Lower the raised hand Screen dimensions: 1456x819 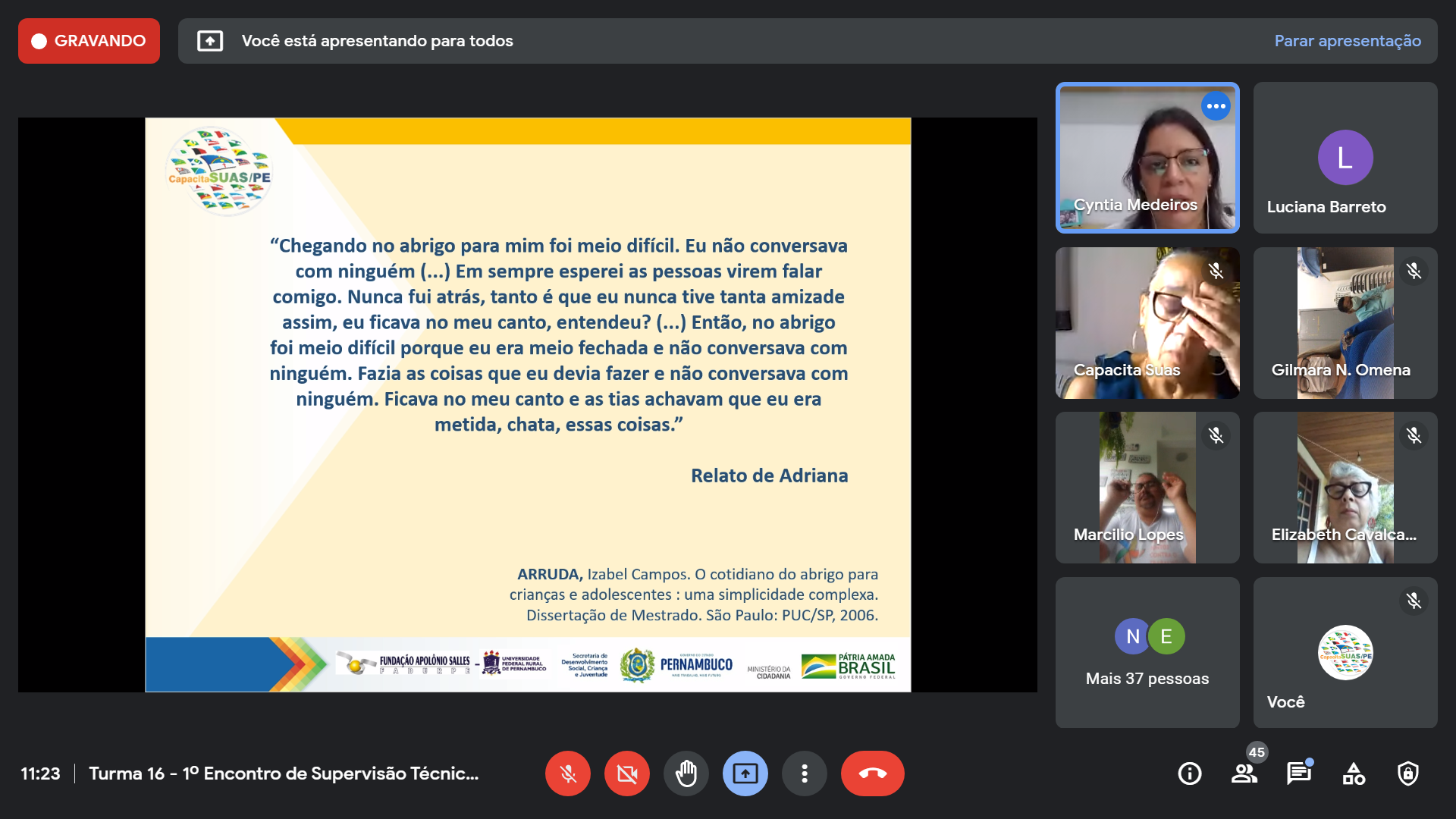coord(686,773)
